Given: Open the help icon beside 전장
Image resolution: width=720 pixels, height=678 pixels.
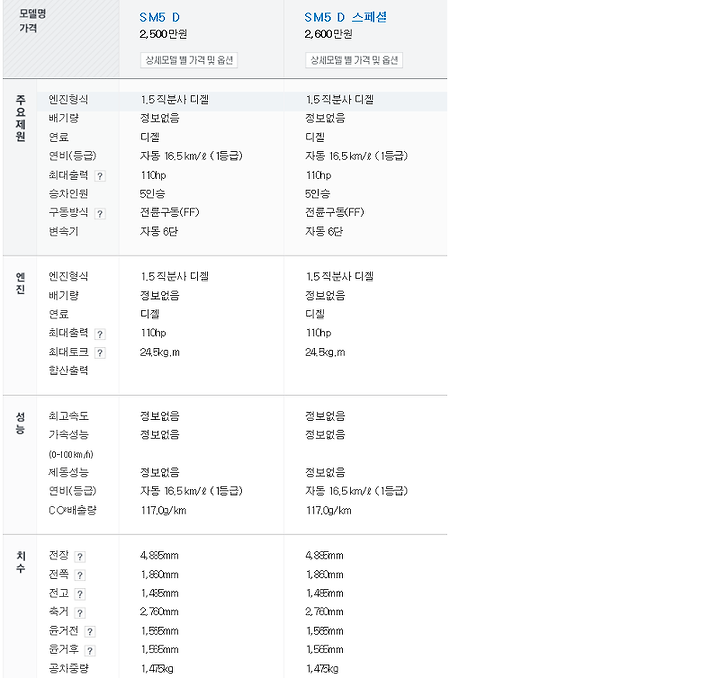Looking at the screenshot, I should click(x=79, y=557).
